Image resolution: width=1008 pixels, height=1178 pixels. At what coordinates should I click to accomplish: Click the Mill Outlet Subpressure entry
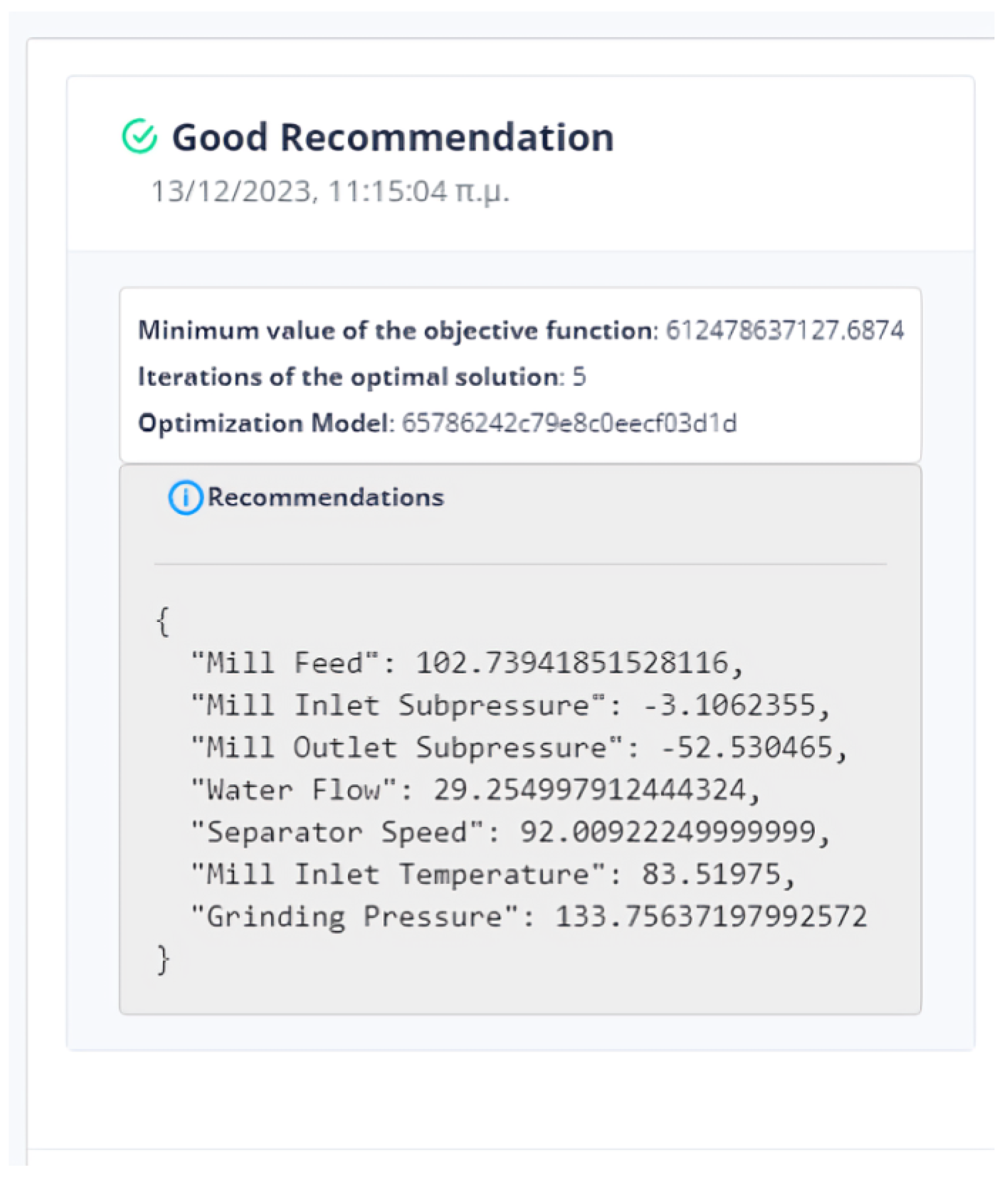click(x=519, y=748)
